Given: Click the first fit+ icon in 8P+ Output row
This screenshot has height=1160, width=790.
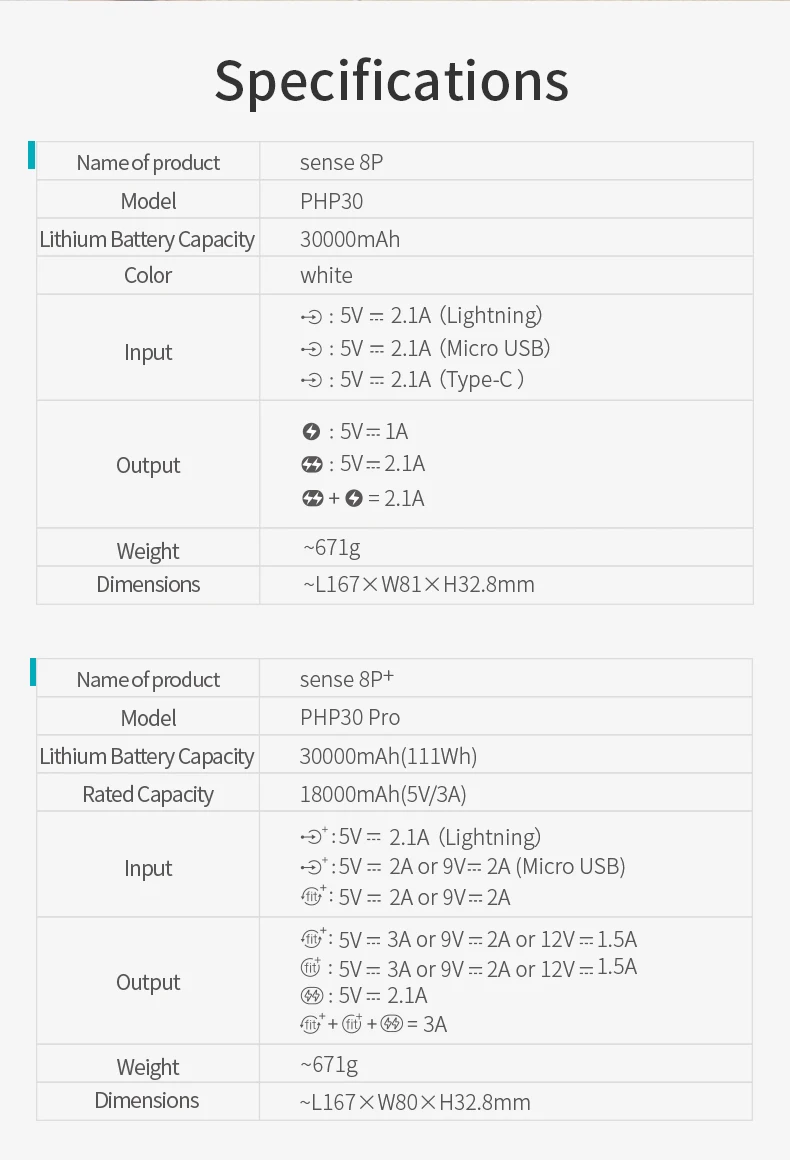Looking at the screenshot, I should pos(314,938).
